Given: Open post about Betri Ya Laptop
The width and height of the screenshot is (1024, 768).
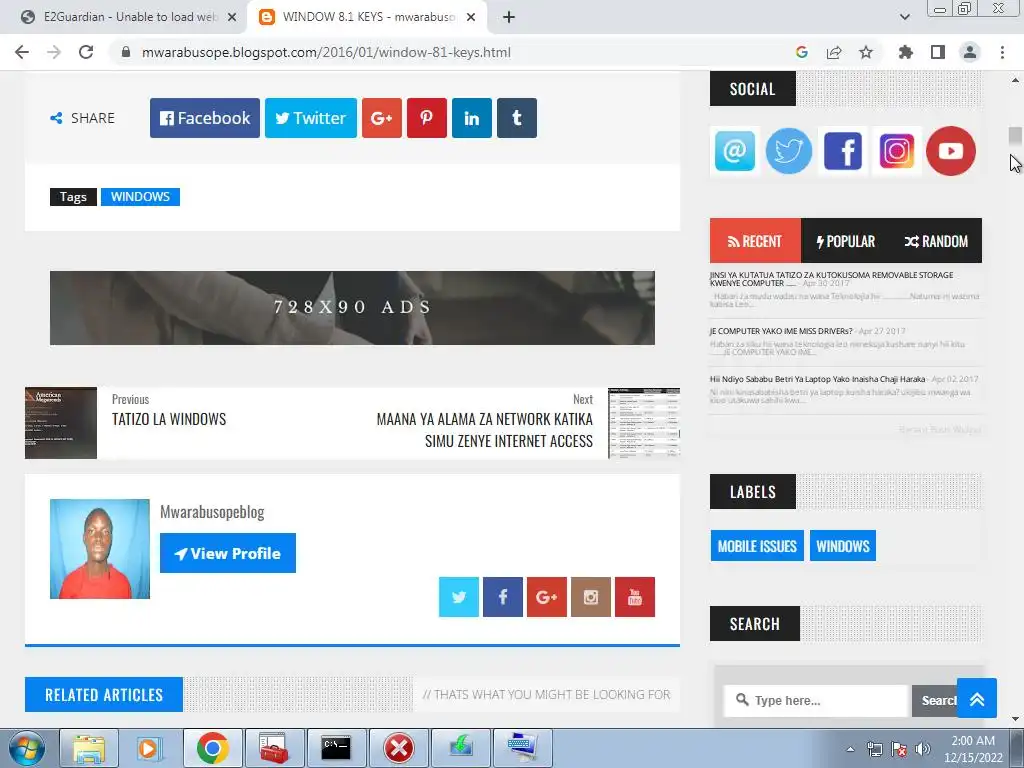Looking at the screenshot, I should click(x=818, y=379).
